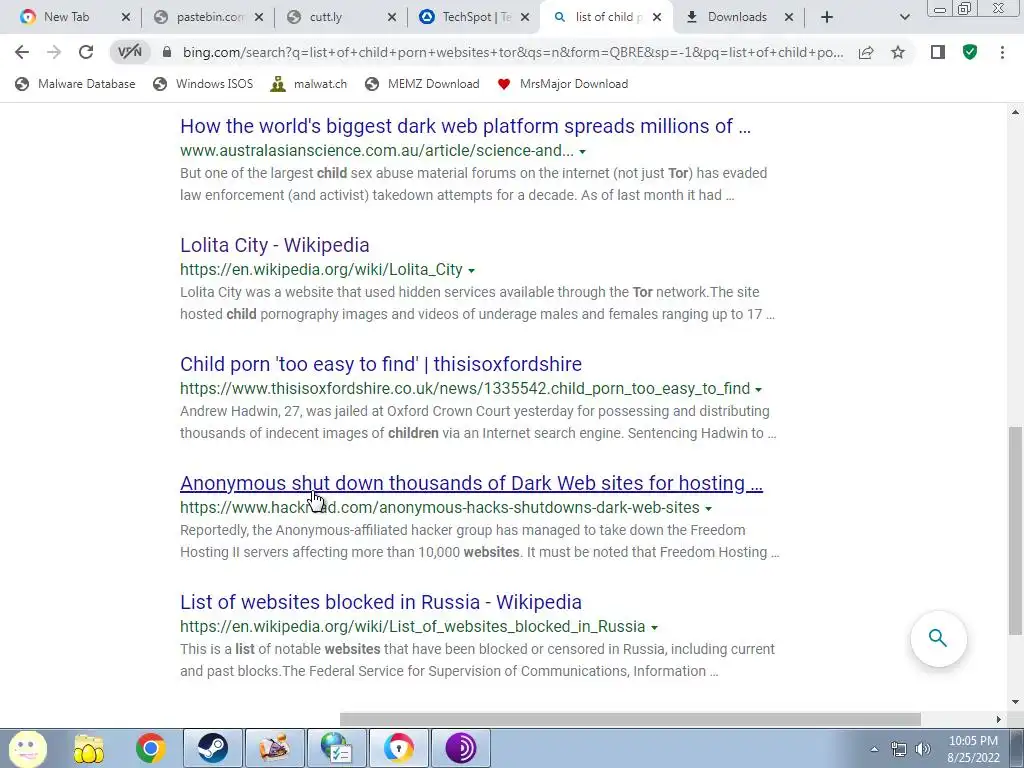Open the three-dot browser menu

pos(1002,52)
